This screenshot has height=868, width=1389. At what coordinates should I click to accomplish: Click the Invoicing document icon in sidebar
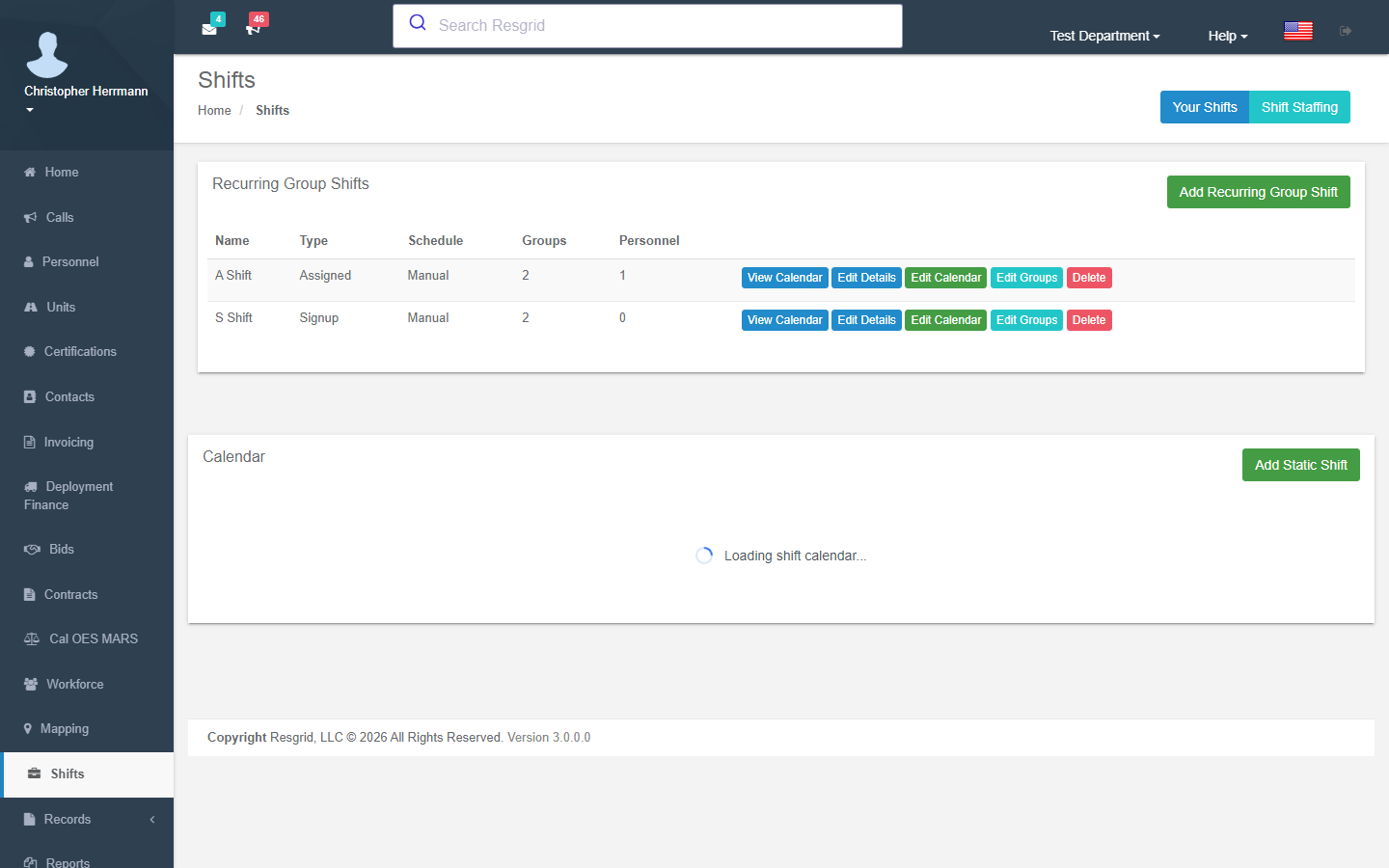coord(29,442)
